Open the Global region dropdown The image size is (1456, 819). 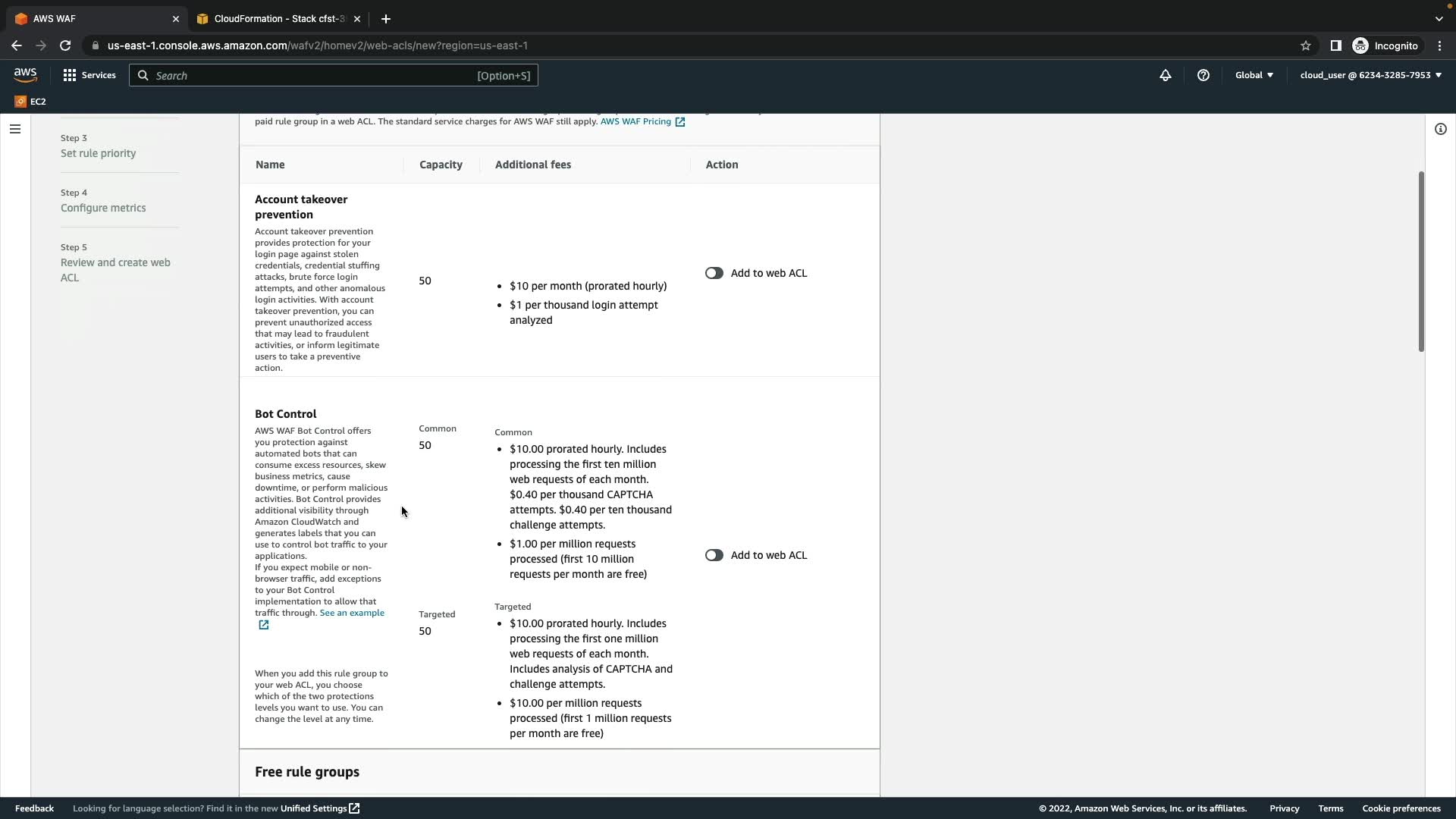click(1254, 75)
